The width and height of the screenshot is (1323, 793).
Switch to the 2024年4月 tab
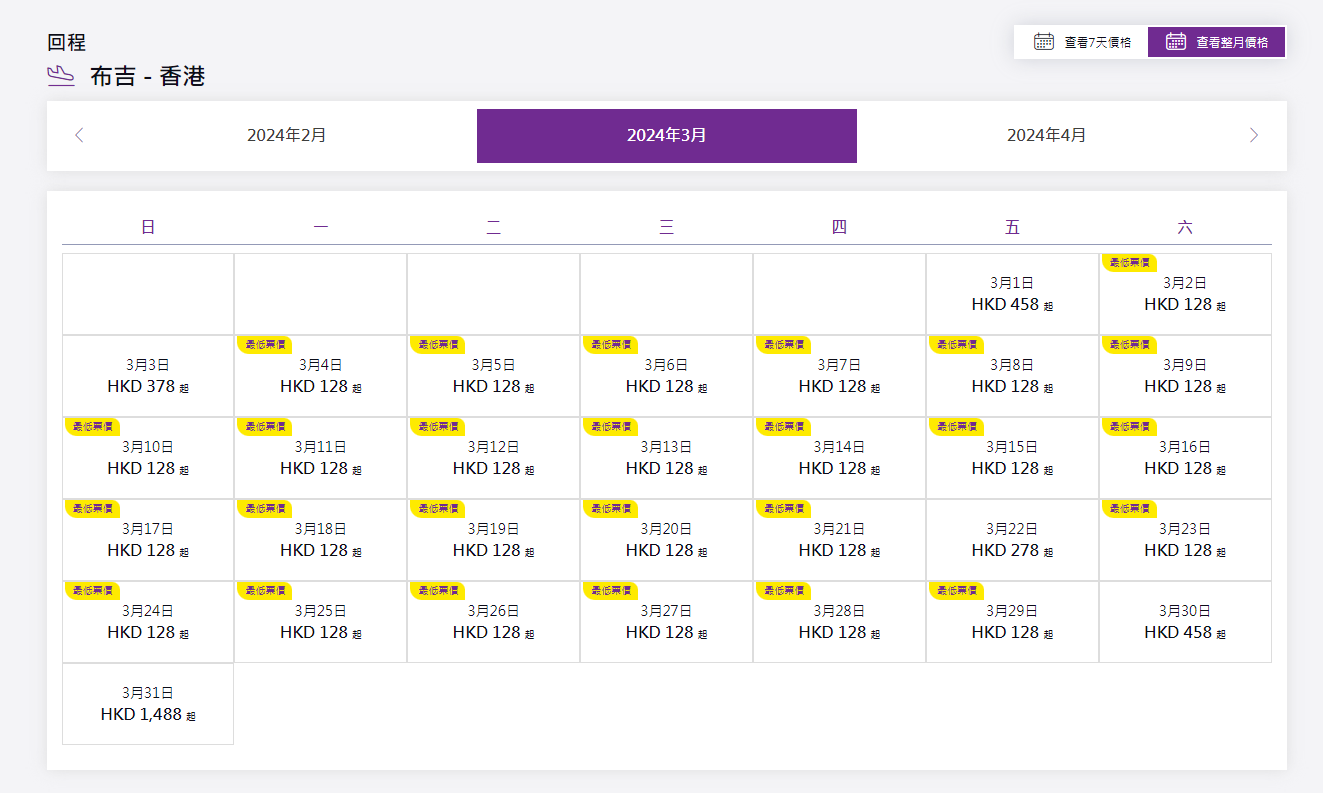(x=1046, y=135)
